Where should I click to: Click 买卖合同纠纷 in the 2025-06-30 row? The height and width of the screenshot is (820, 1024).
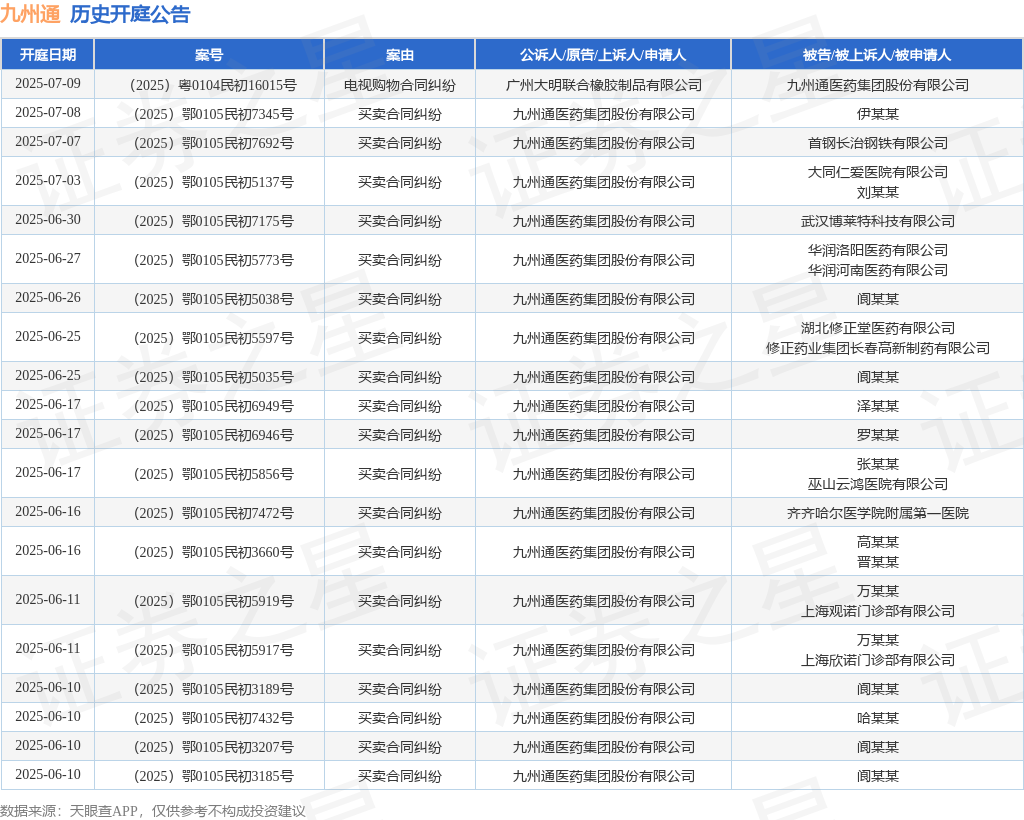[x=400, y=221]
